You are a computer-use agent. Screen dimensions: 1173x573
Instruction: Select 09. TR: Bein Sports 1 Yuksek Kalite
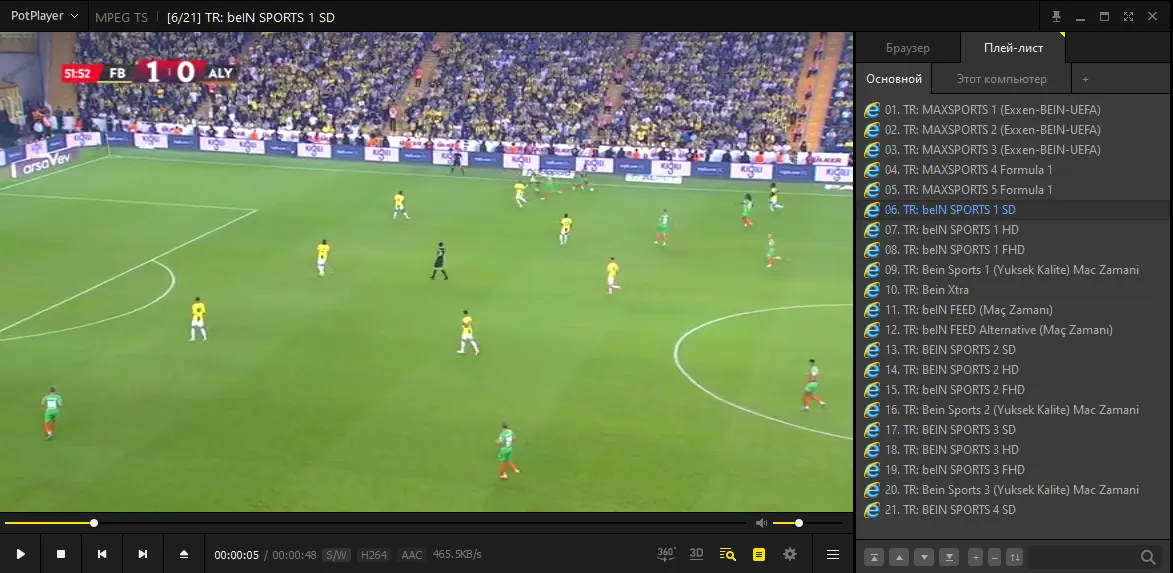pos(1012,269)
